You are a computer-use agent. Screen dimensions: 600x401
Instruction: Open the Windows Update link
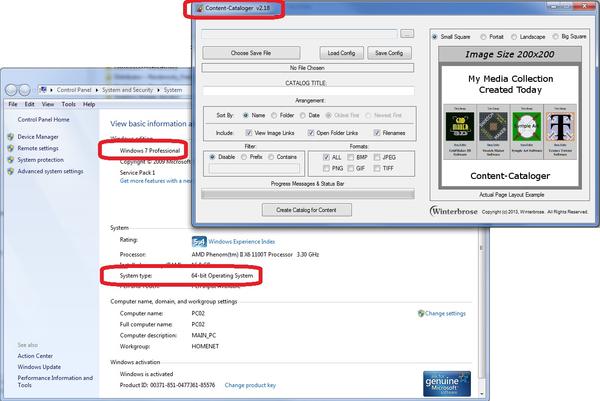click(x=39, y=367)
